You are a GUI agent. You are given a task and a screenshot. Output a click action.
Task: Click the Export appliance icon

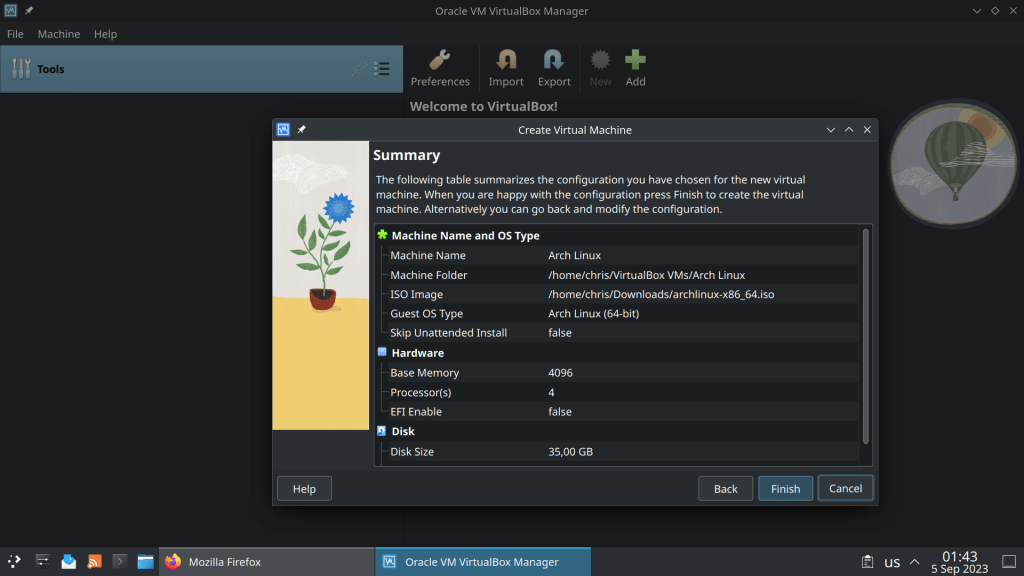[554, 68]
